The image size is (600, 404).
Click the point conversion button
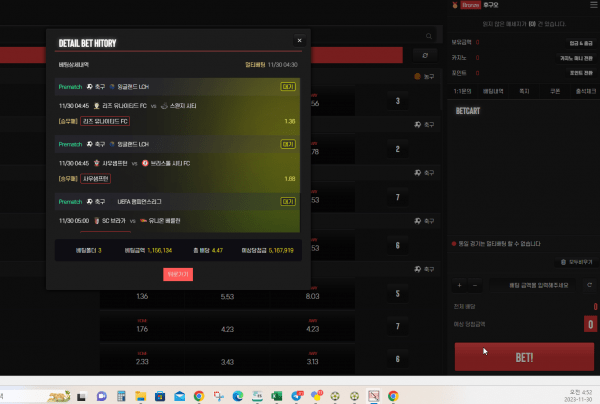tap(581, 73)
